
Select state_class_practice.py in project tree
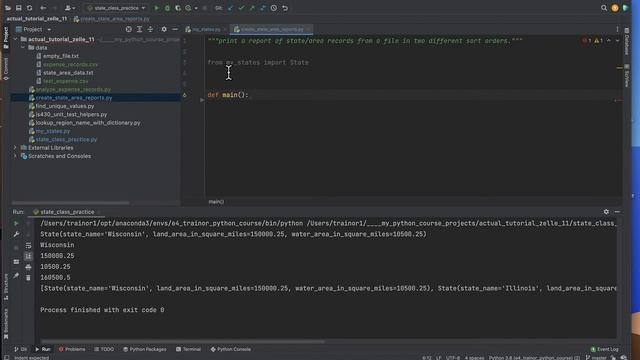click(x=66, y=140)
